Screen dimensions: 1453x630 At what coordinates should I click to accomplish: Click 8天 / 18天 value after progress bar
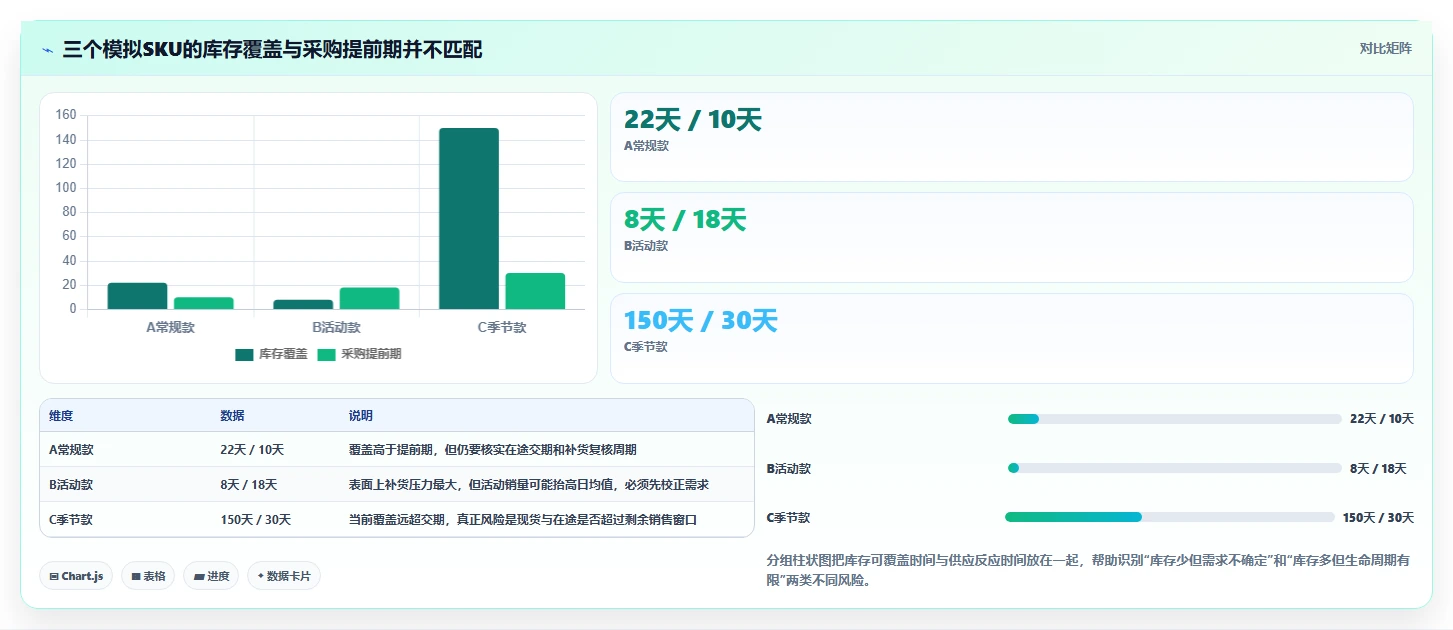tap(1379, 468)
